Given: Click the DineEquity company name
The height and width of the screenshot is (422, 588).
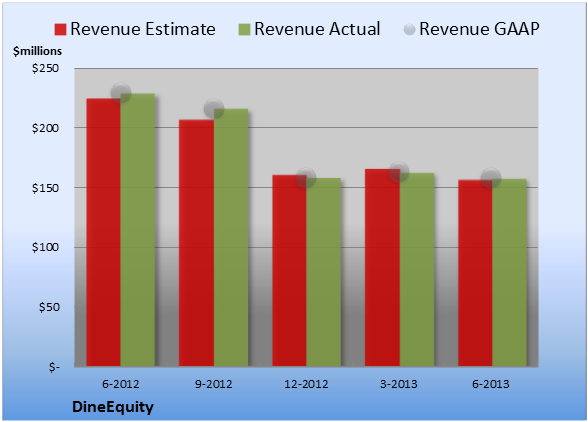Looking at the screenshot, I should pyautogui.click(x=113, y=407).
